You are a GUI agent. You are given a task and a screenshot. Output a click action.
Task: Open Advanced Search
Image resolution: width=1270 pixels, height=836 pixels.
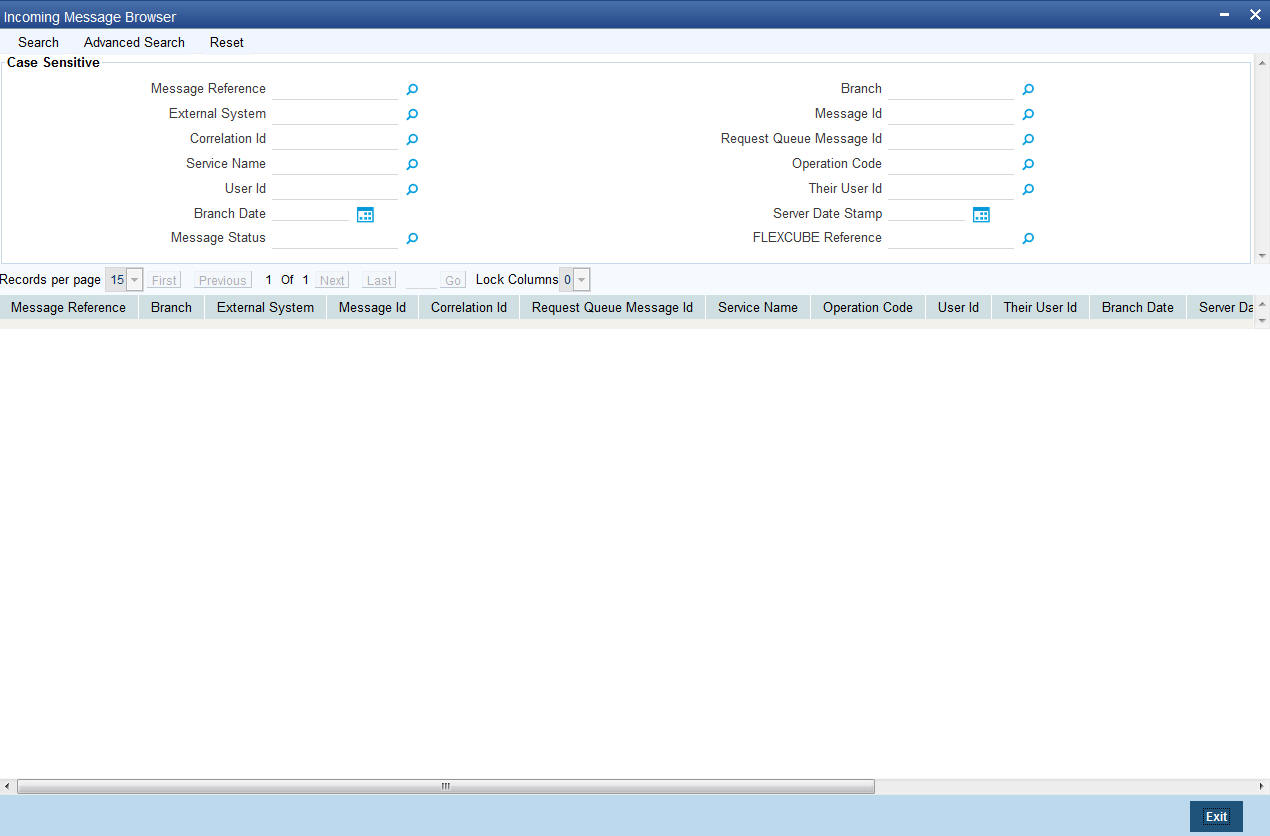134,42
